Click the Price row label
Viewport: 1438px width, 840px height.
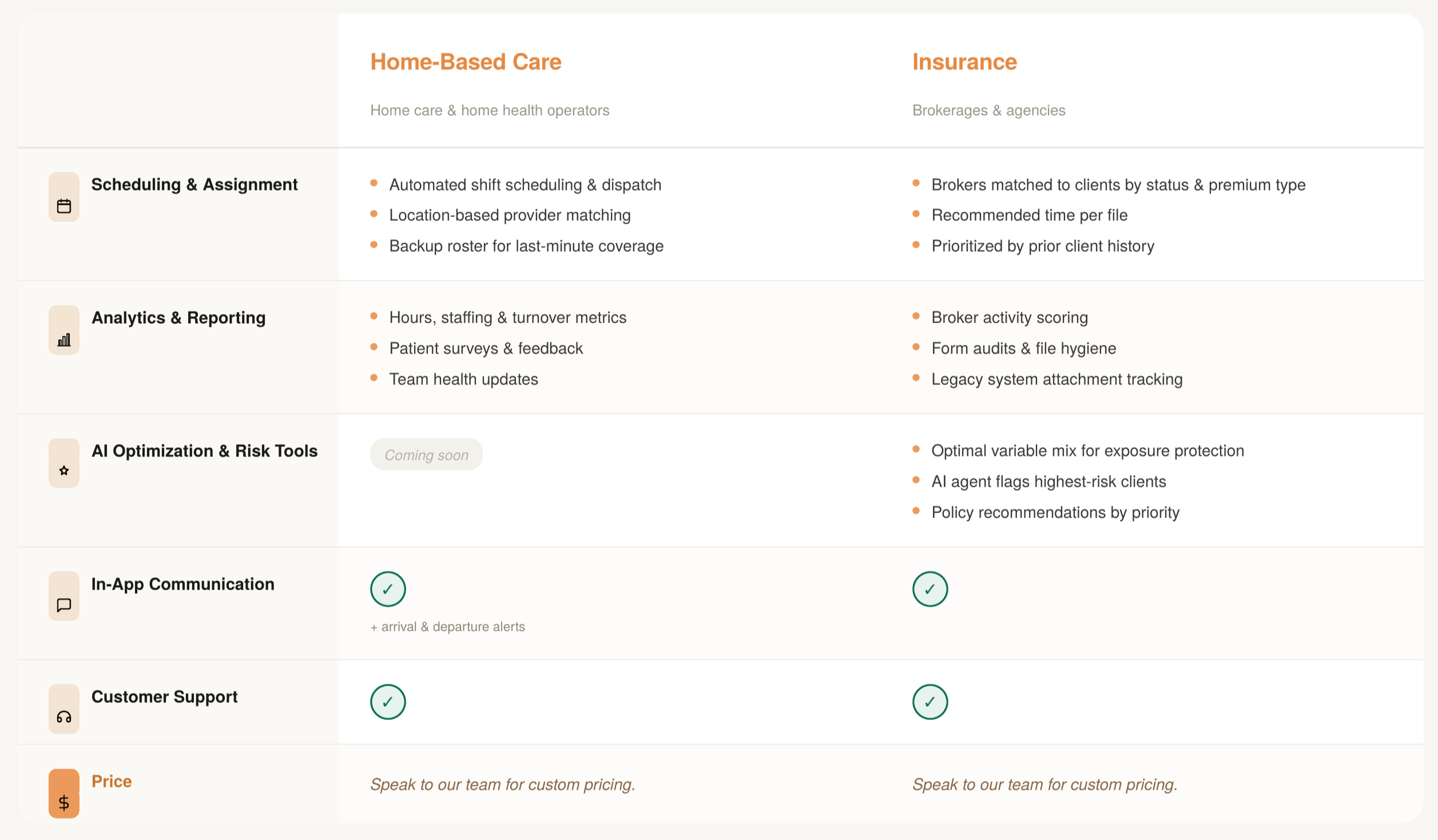(x=112, y=781)
